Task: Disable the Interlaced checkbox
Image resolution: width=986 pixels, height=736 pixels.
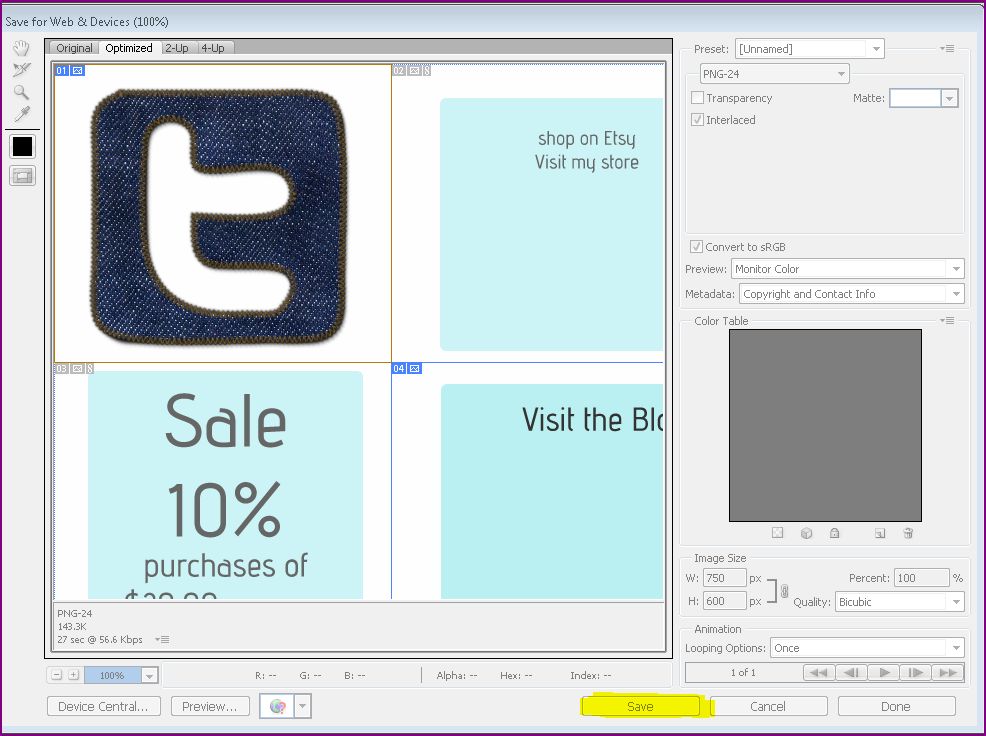Action: click(x=696, y=120)
